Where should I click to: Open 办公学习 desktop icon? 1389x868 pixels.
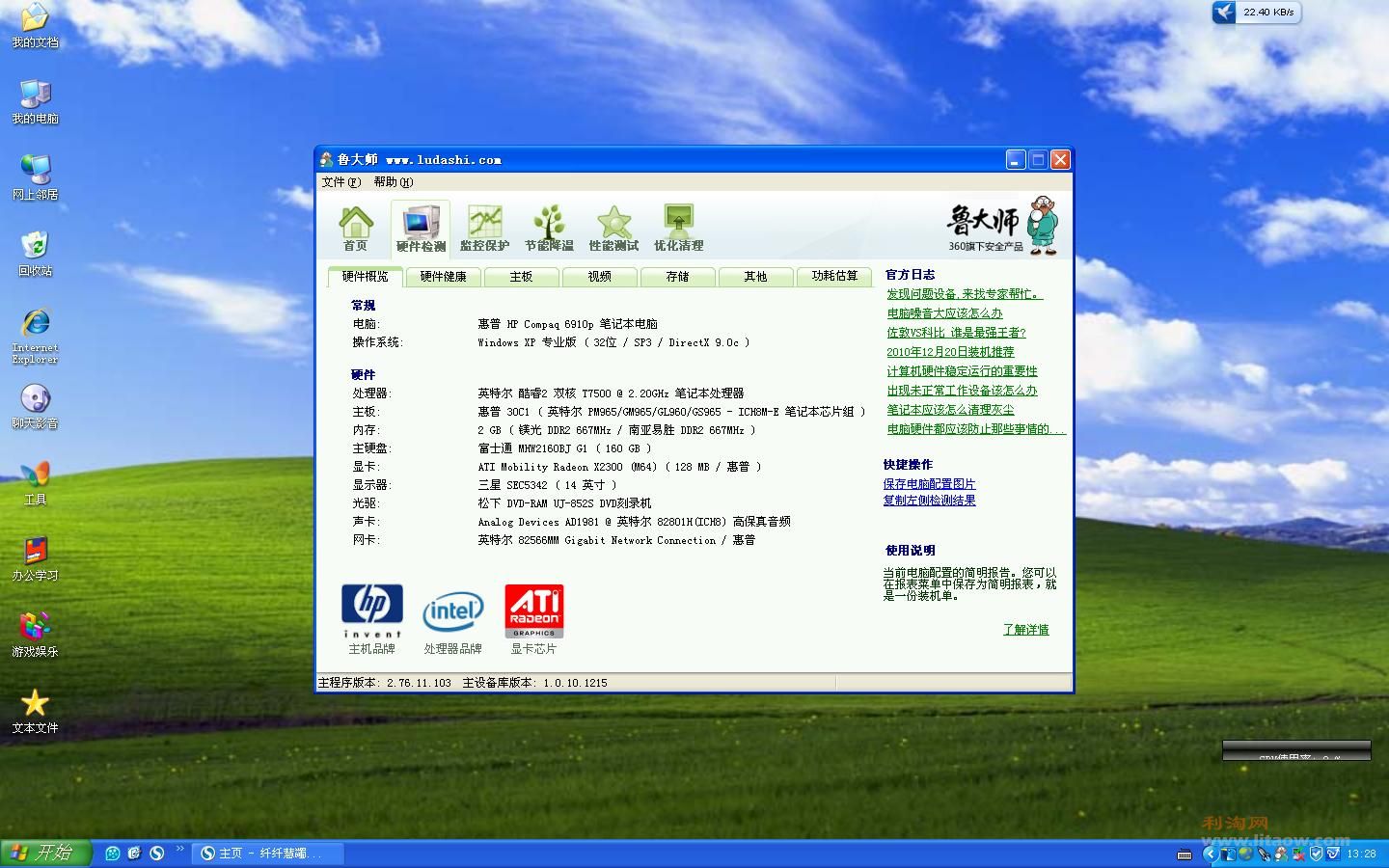[35, 559]
